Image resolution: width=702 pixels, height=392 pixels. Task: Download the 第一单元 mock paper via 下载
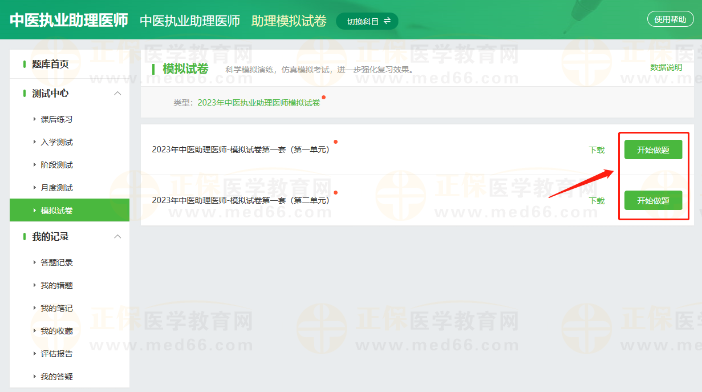[597, 150]
